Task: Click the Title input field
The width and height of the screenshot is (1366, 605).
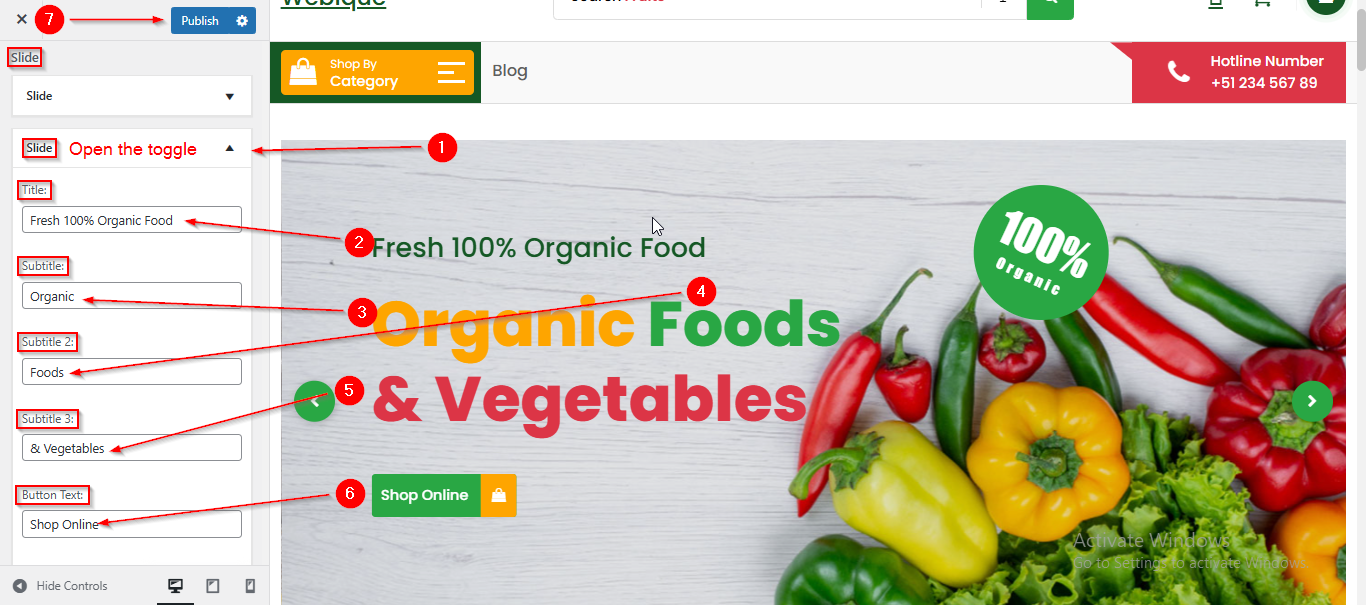Action: coord(132,220)
